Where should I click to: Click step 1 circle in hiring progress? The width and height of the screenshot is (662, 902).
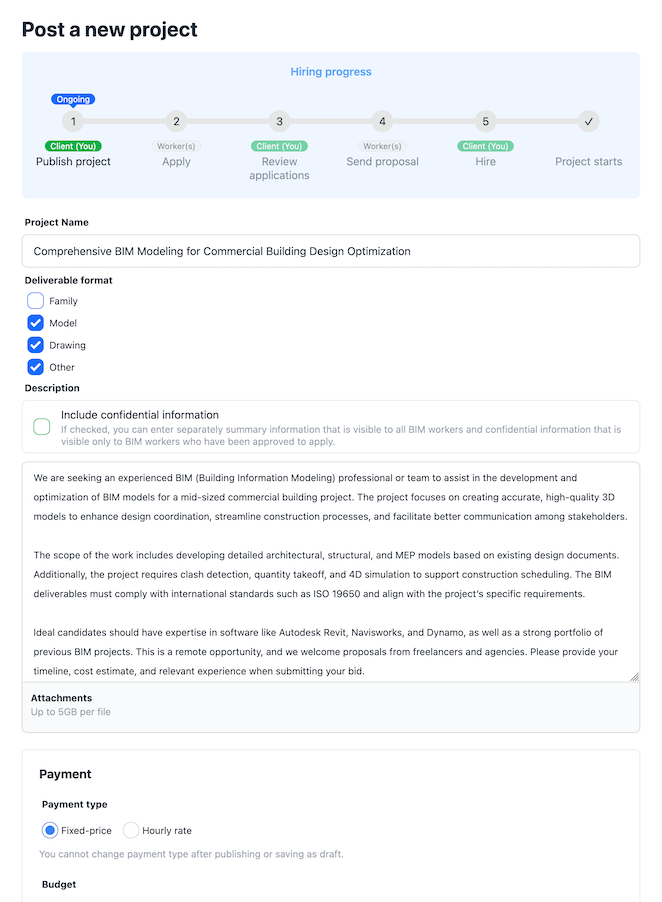(73, 121)
